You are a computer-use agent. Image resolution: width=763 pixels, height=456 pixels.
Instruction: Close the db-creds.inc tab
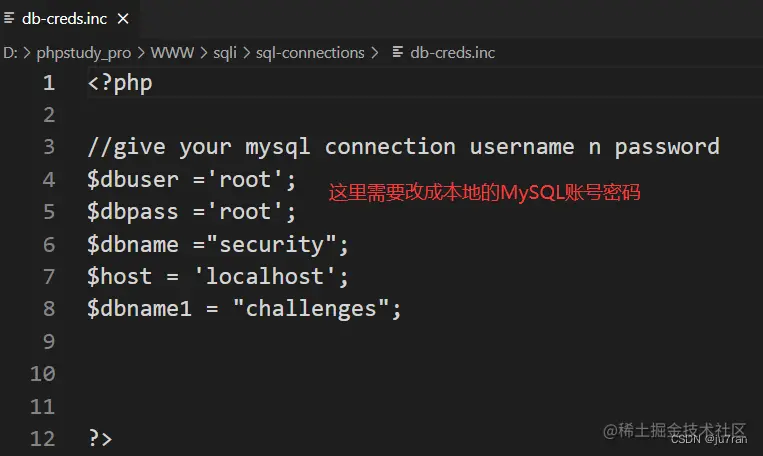123,19
